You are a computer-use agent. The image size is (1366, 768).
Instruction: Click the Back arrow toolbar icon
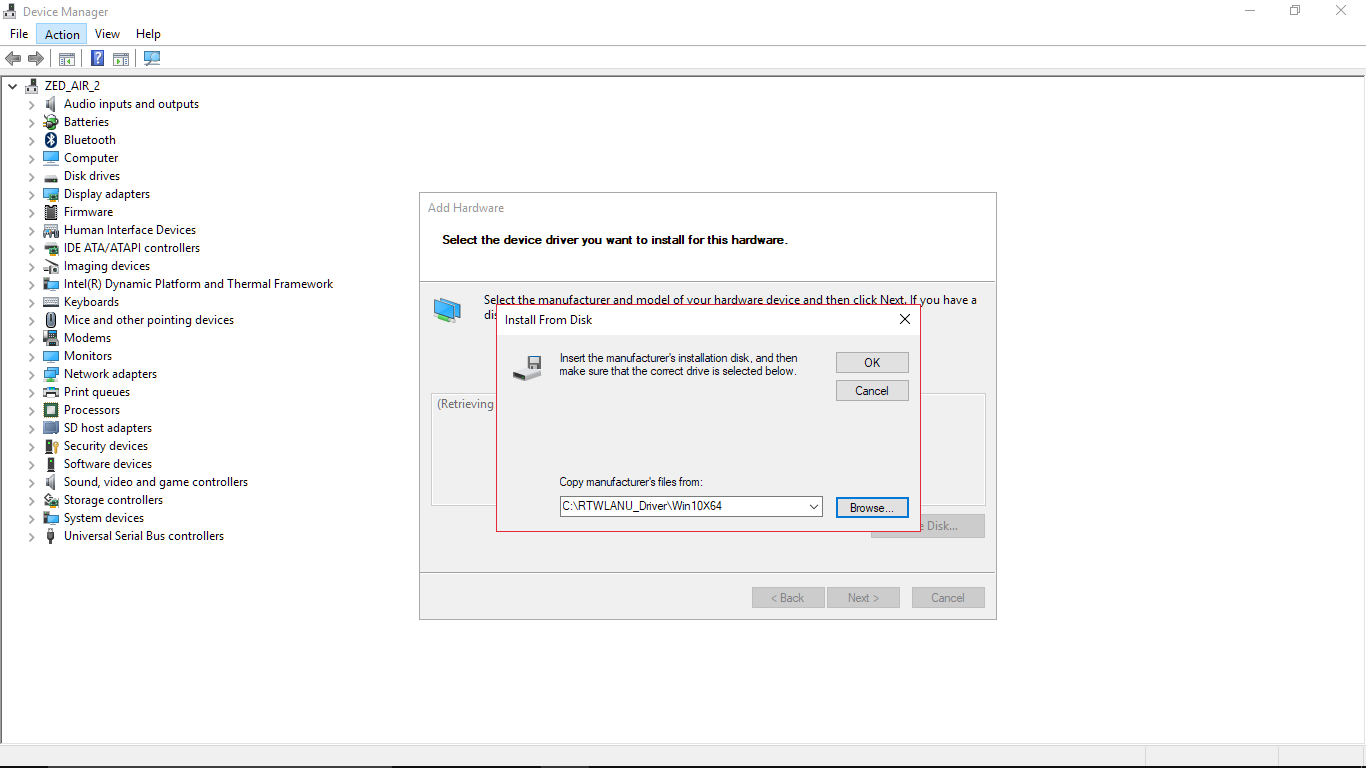pos(13,59)
